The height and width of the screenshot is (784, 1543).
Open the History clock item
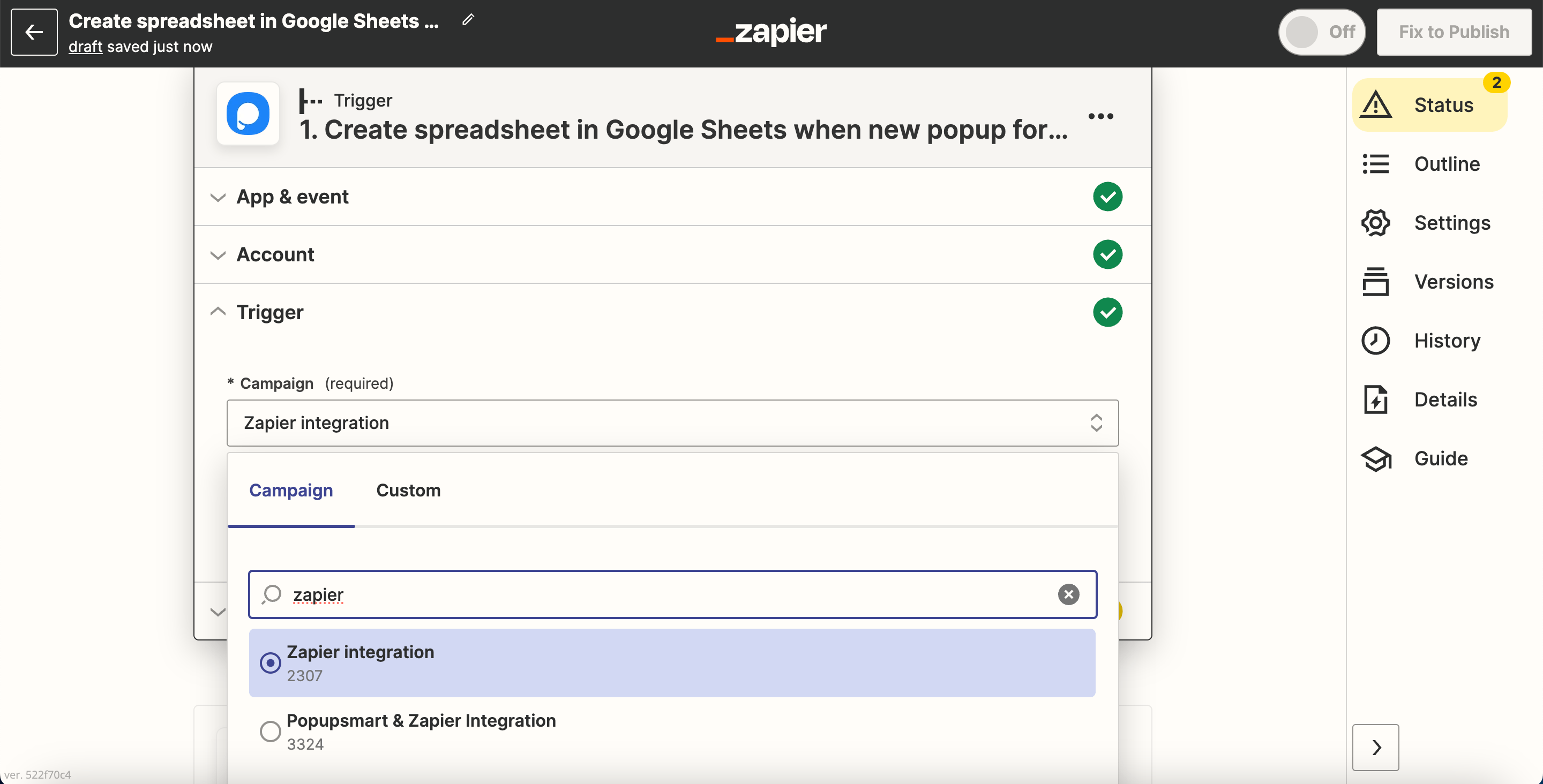click(1429, 340)
